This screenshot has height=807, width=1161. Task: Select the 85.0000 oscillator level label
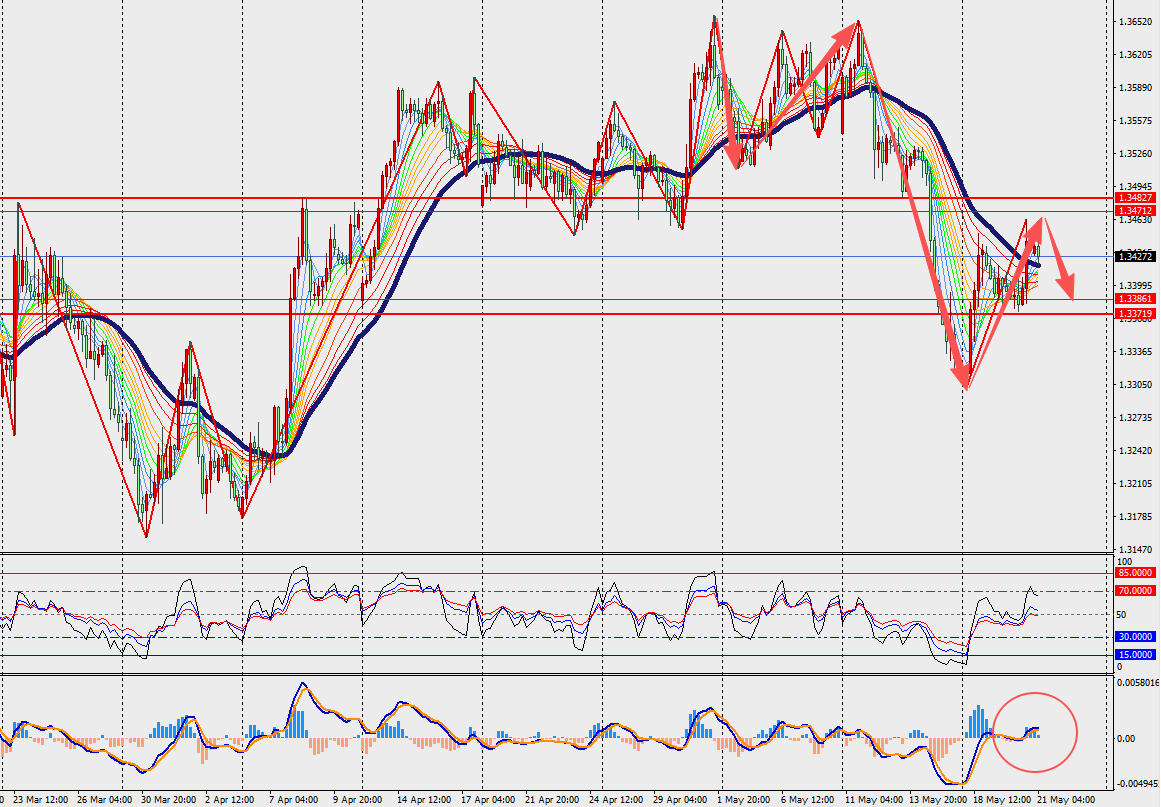pos(1135,573)
